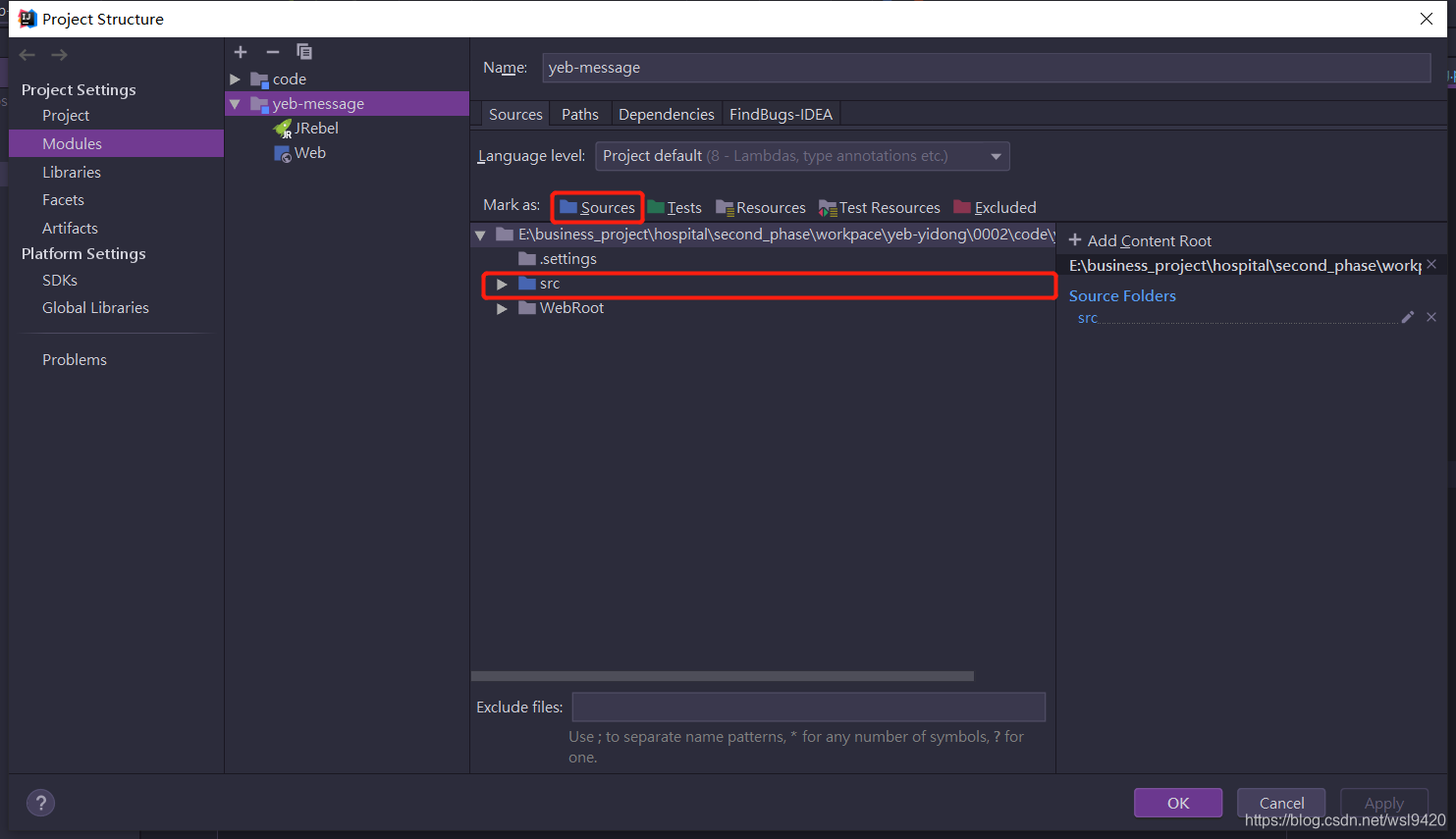Edit properties of src source folder

point(1408,317)
